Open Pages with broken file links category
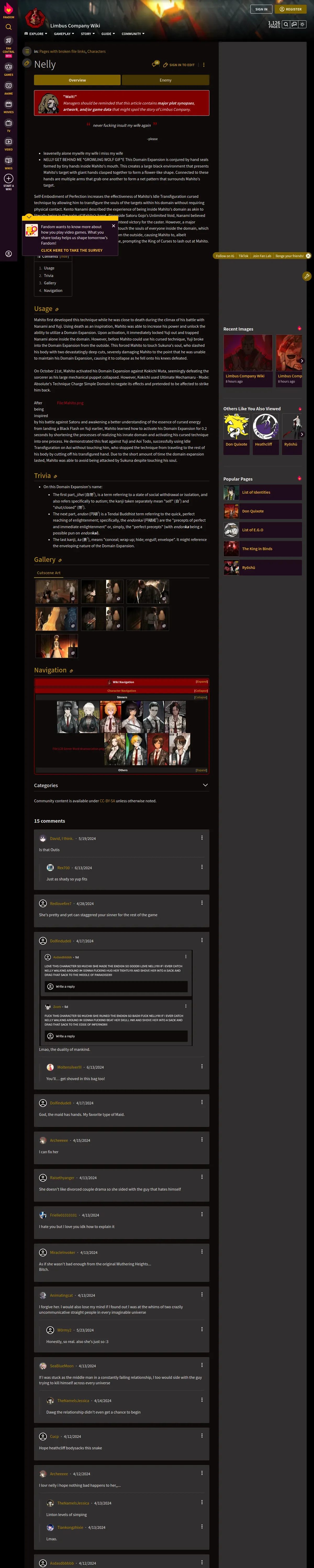 [x=62, y=52]
